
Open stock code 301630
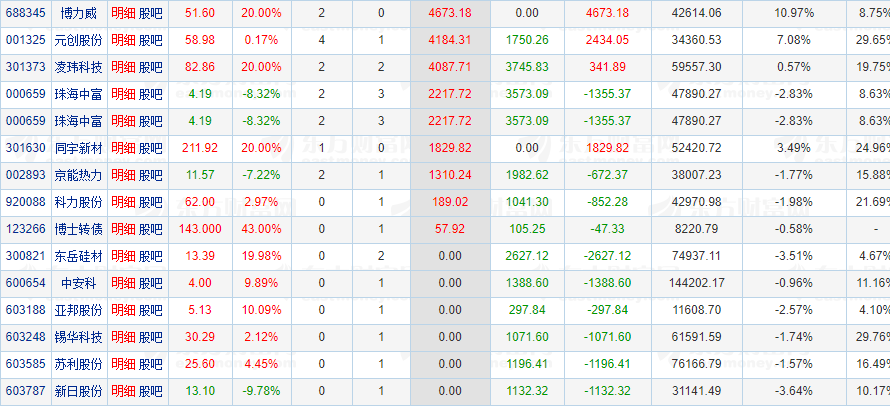click(x=25, y=148)
